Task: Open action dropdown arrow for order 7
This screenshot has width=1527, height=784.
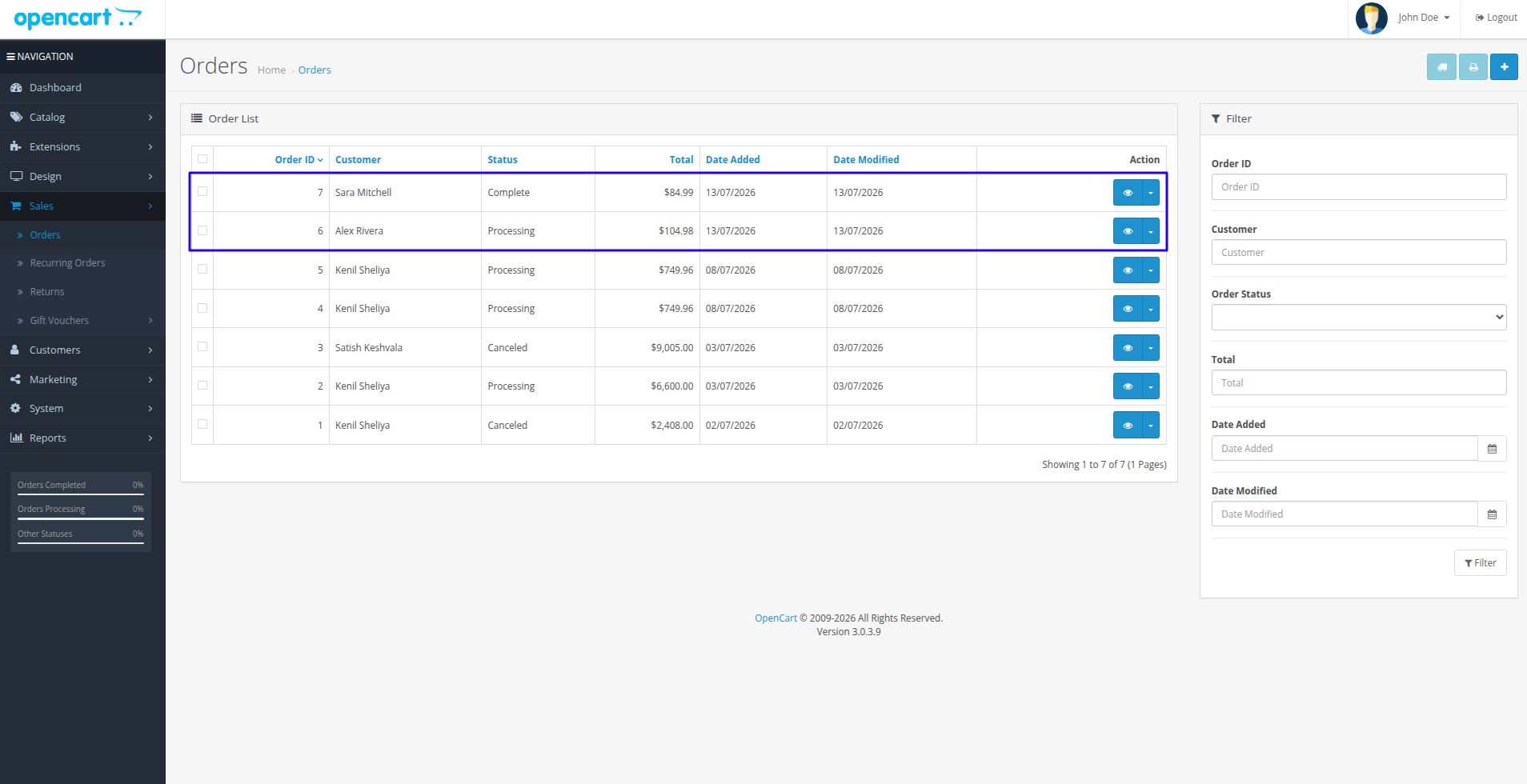Action: pos(1151,193)
